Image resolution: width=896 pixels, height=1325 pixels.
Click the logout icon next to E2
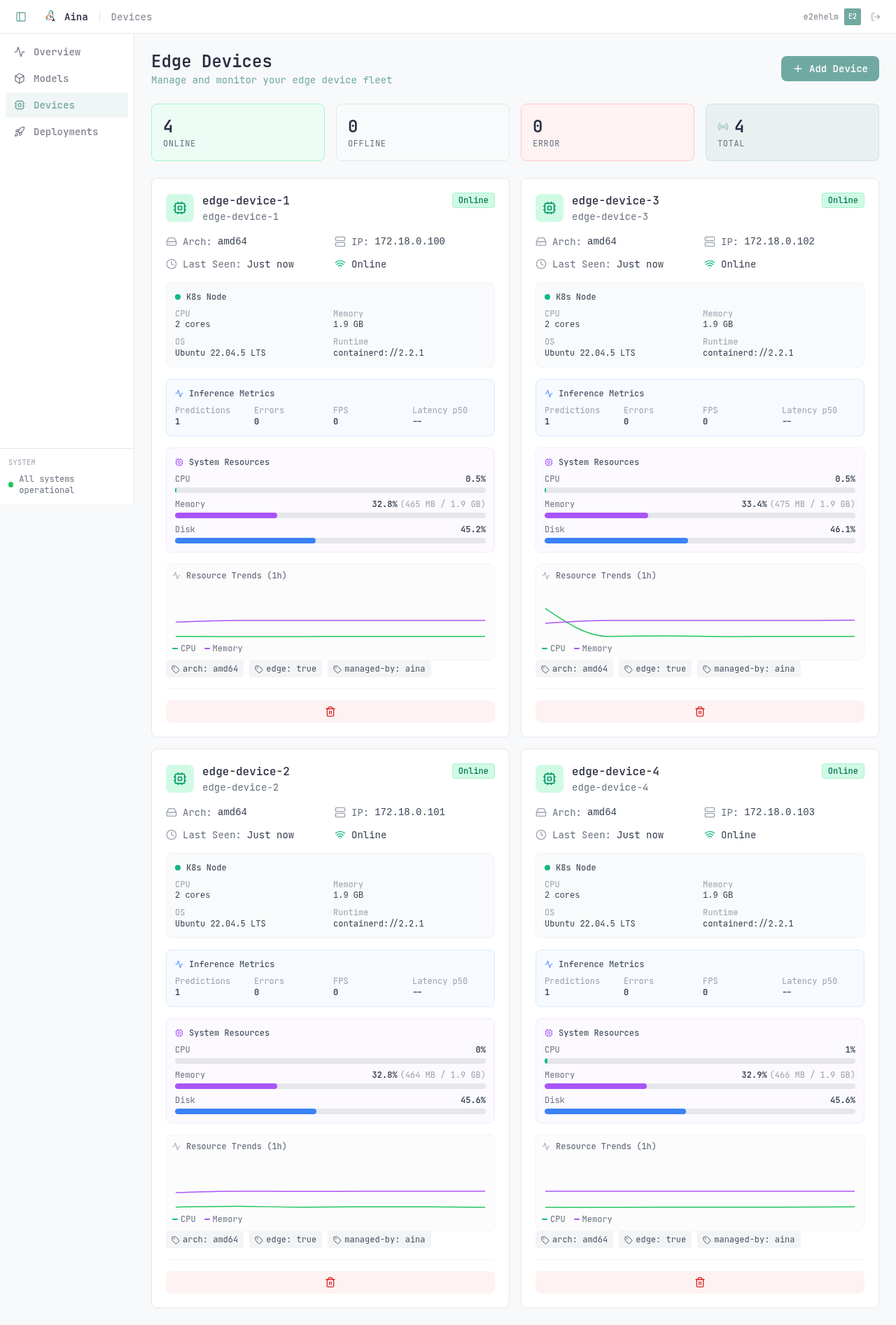pos(876,17)
